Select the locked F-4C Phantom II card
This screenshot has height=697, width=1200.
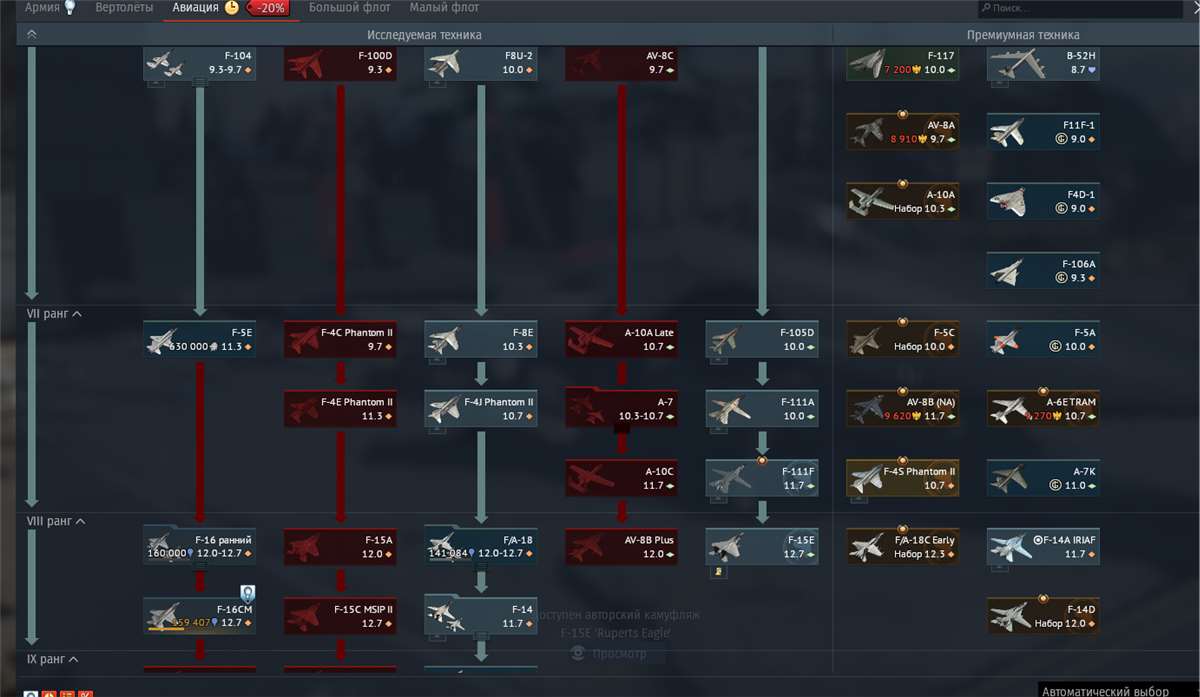pyautogui.click(x=340, y=339)
